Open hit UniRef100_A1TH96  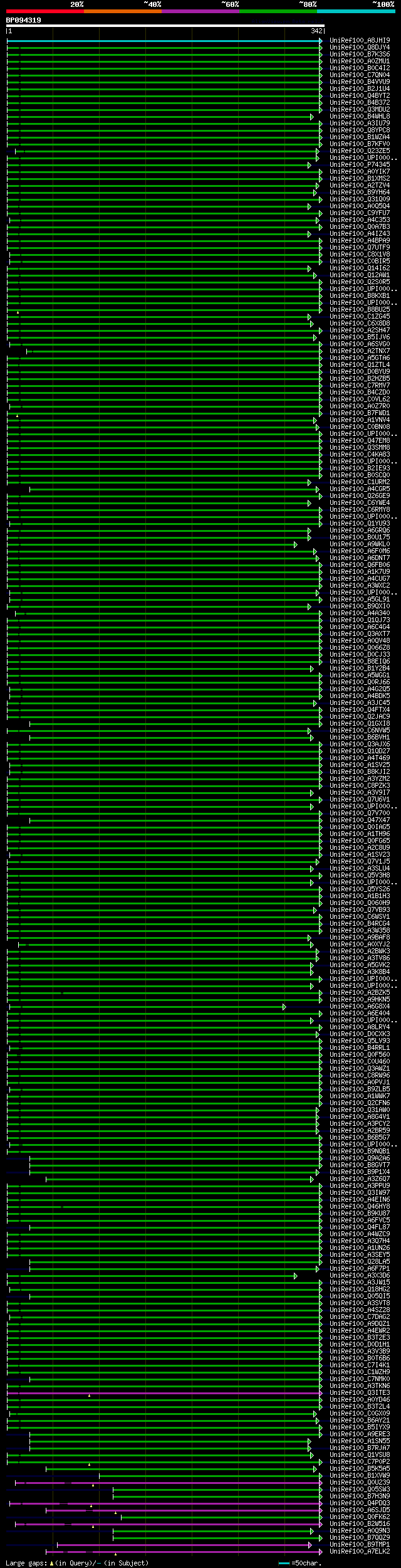[360, 834]
